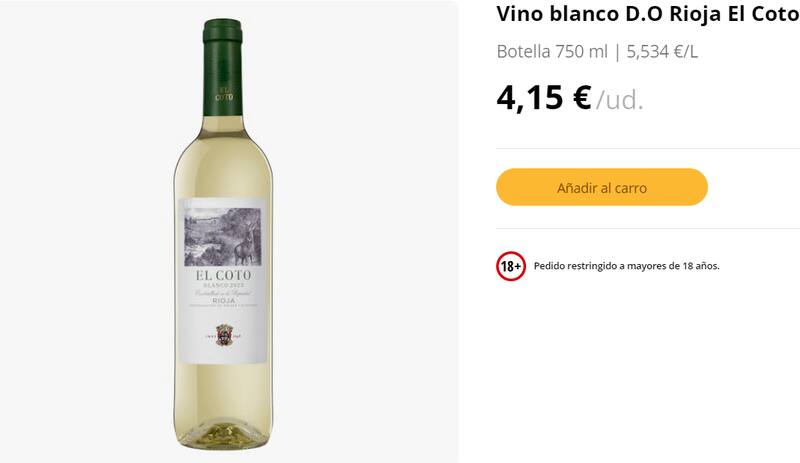Open the Vino blanco D.O Rioja El Coto title
The height and width of the screenshot is (463, 800).
[x=648, y=14]
